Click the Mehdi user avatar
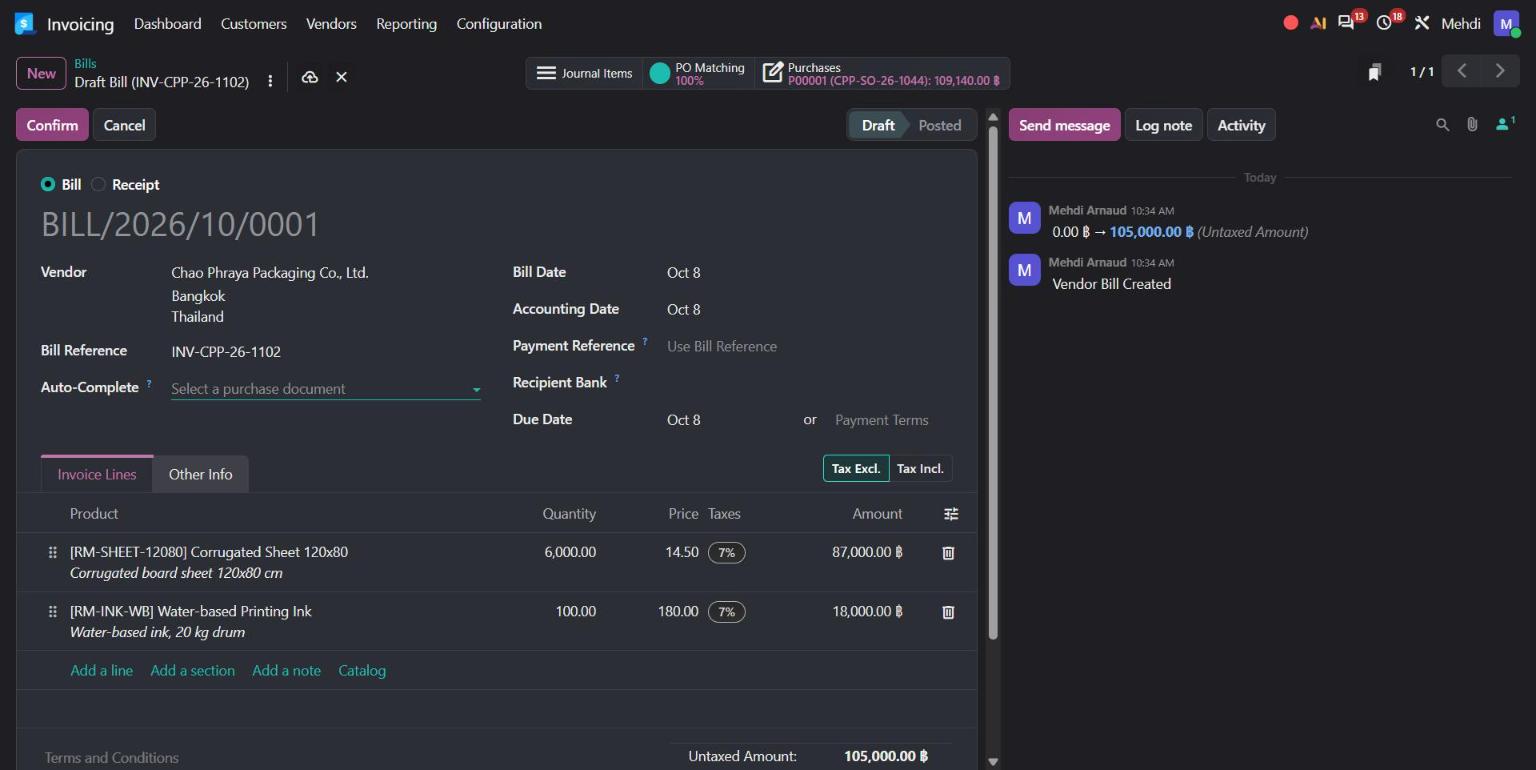Image resolution: width=1536 pixels, height=770 pixels. (1506, 23)
